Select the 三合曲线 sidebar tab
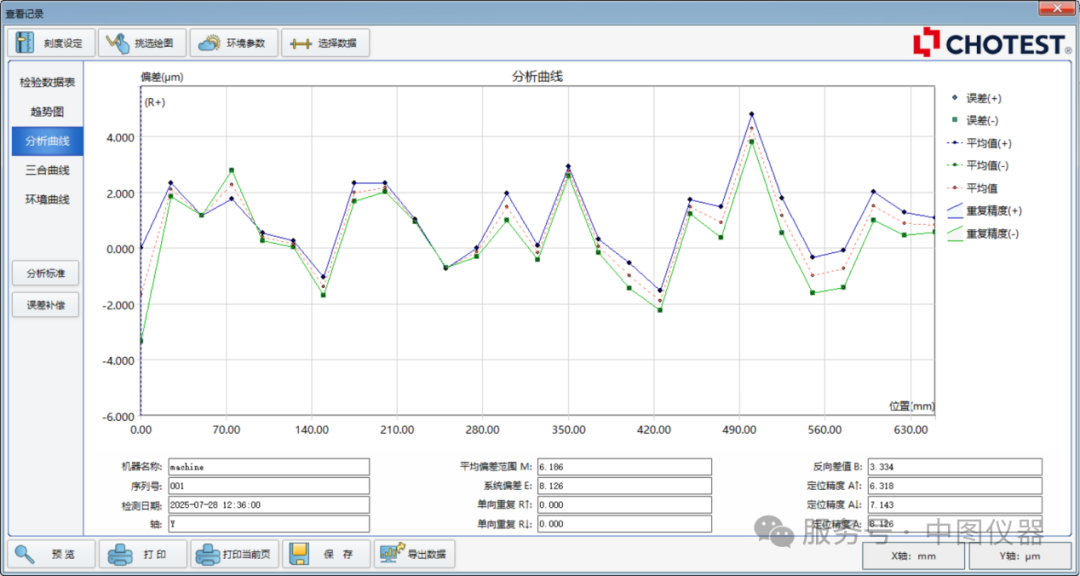This screenshot has width=1080, height=576. [x=47, y=170]
